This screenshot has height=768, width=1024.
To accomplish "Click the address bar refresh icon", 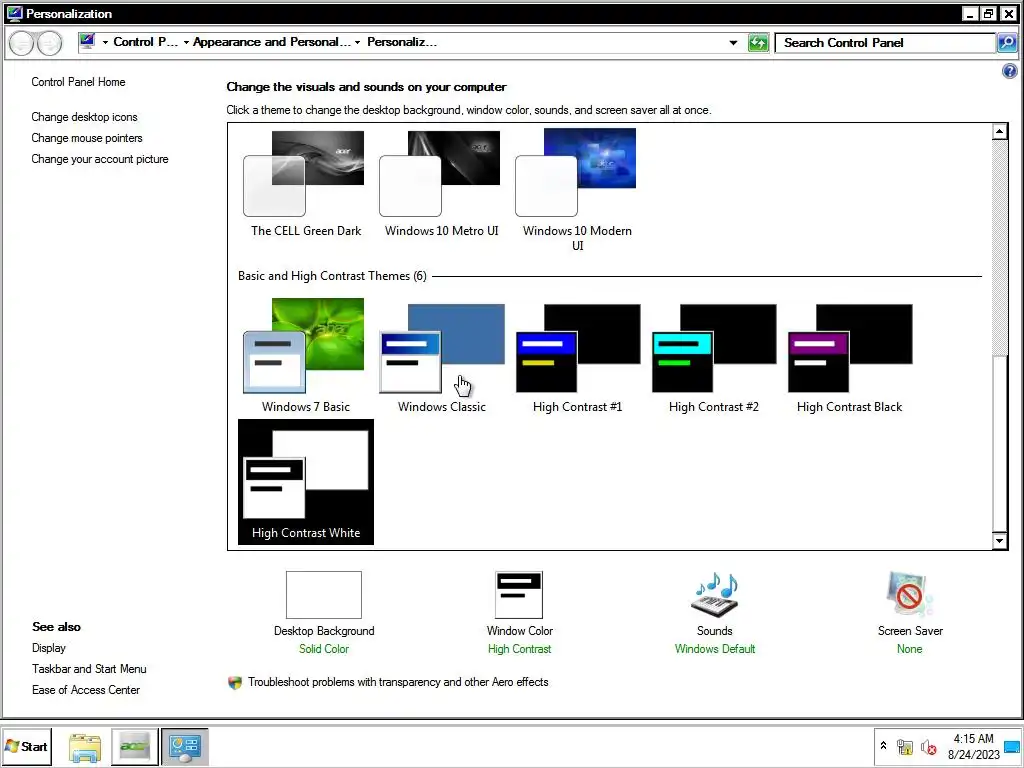I will coord(758,43).
